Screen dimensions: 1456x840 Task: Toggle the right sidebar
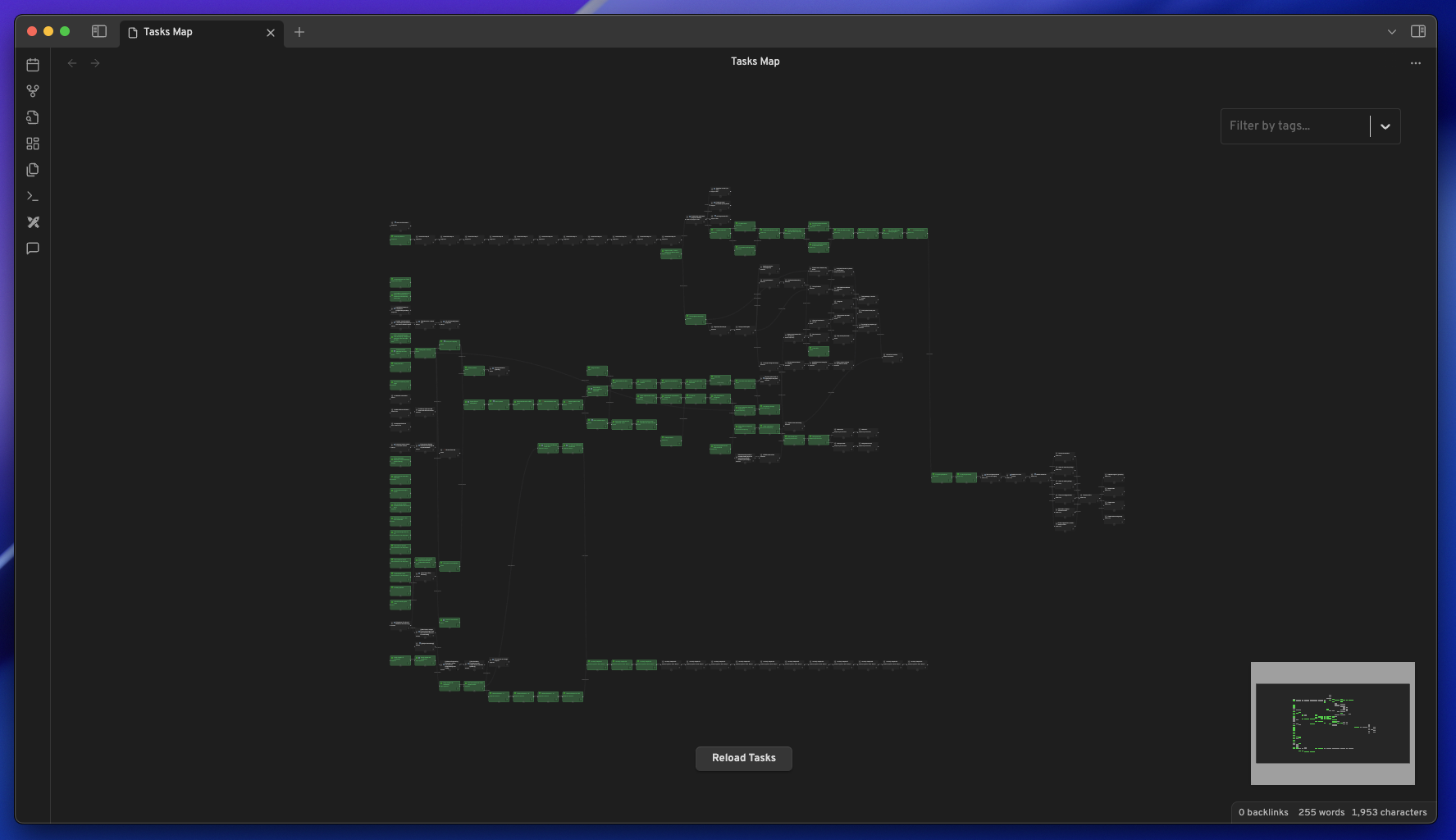pyautogui.click(x=1417, y=31)
